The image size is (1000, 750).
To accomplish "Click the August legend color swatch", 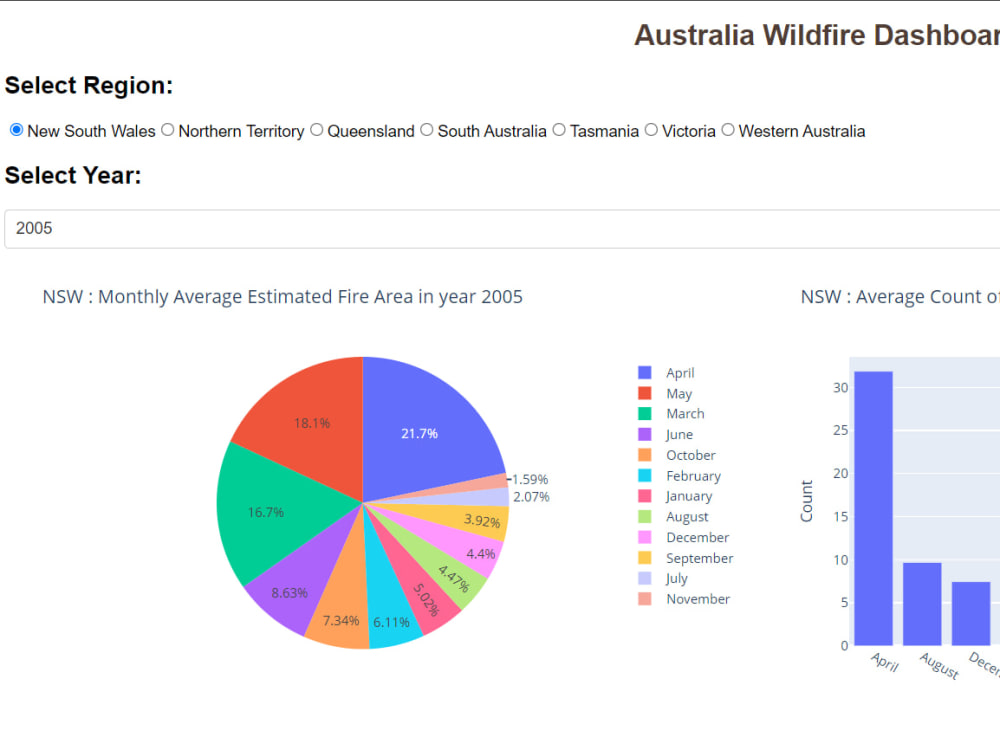I will (645, 517).
